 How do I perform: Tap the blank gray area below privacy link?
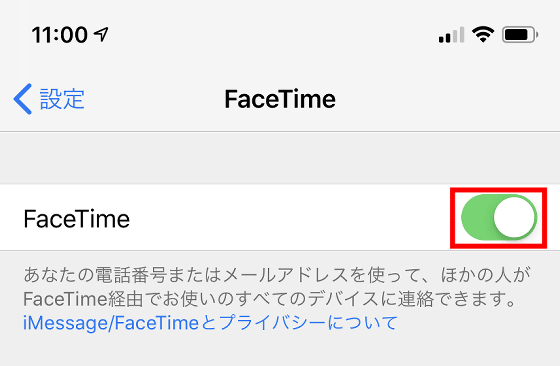point(280,352)
